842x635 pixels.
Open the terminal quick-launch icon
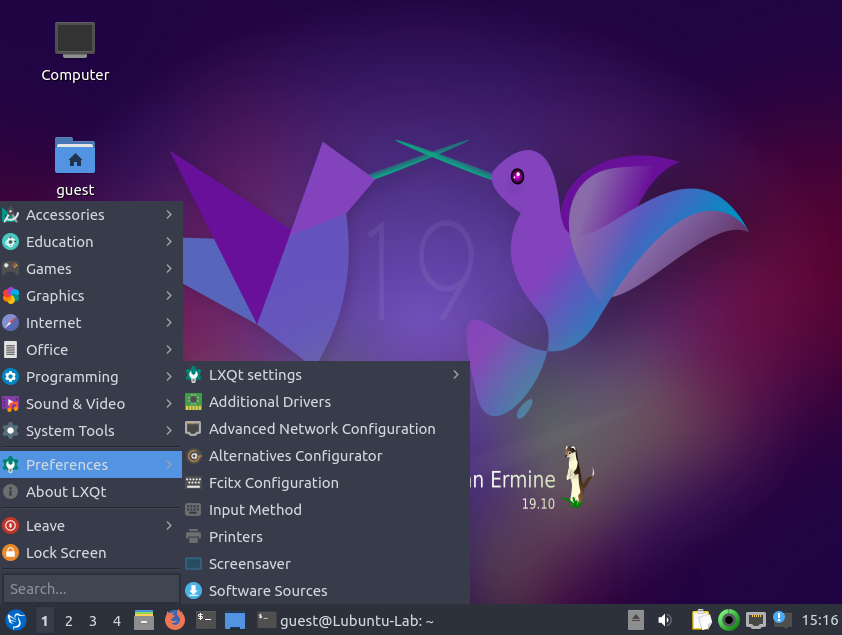click(x=206, y=620)
